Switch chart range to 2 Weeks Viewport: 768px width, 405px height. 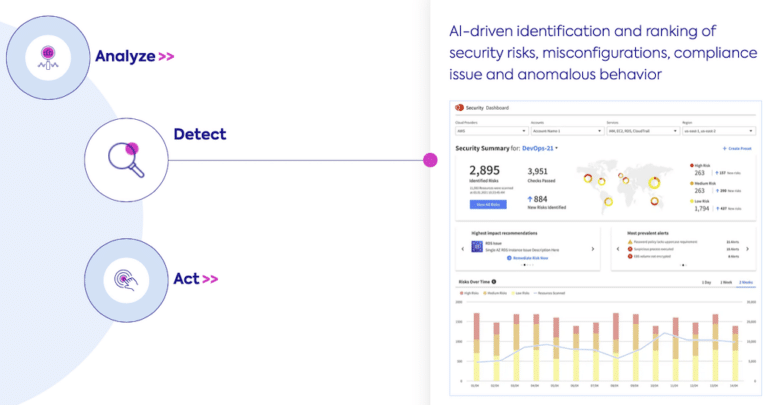click(746, 283)
